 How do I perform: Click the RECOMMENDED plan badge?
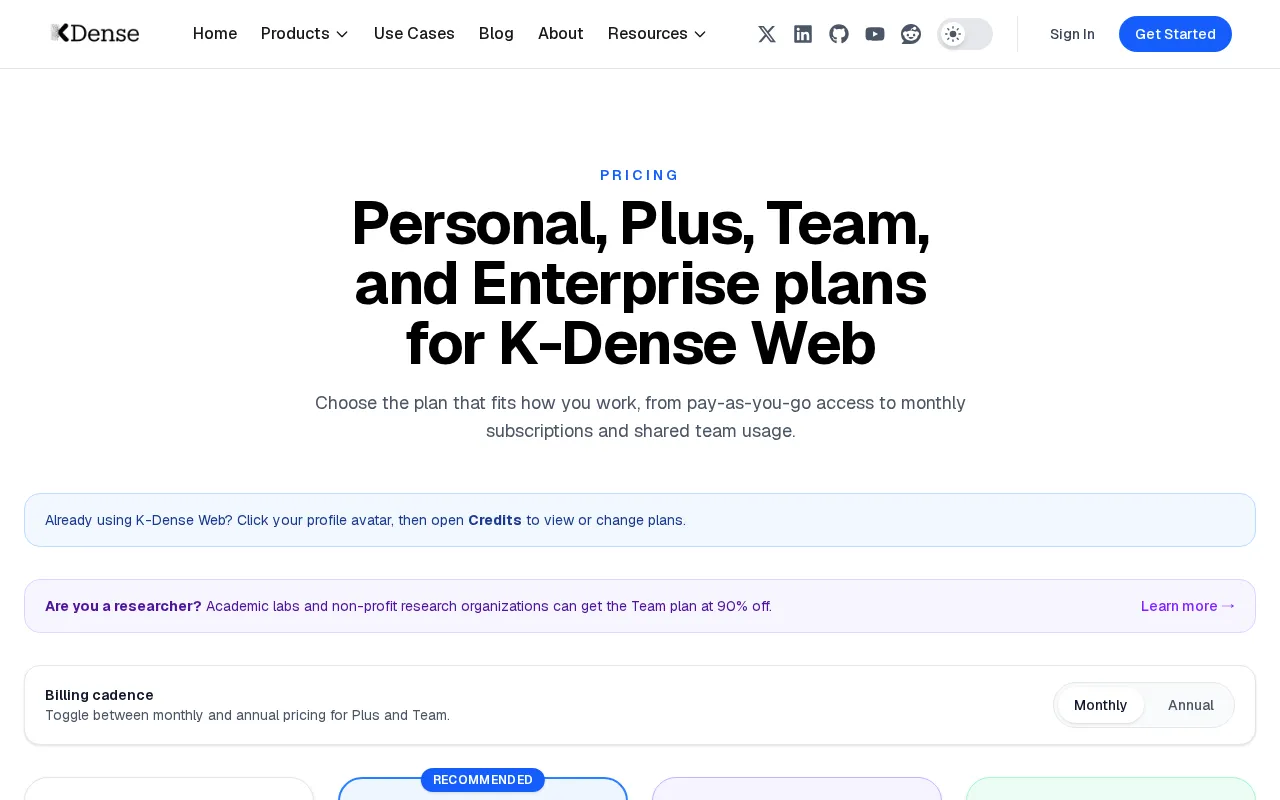coord(483,780)
